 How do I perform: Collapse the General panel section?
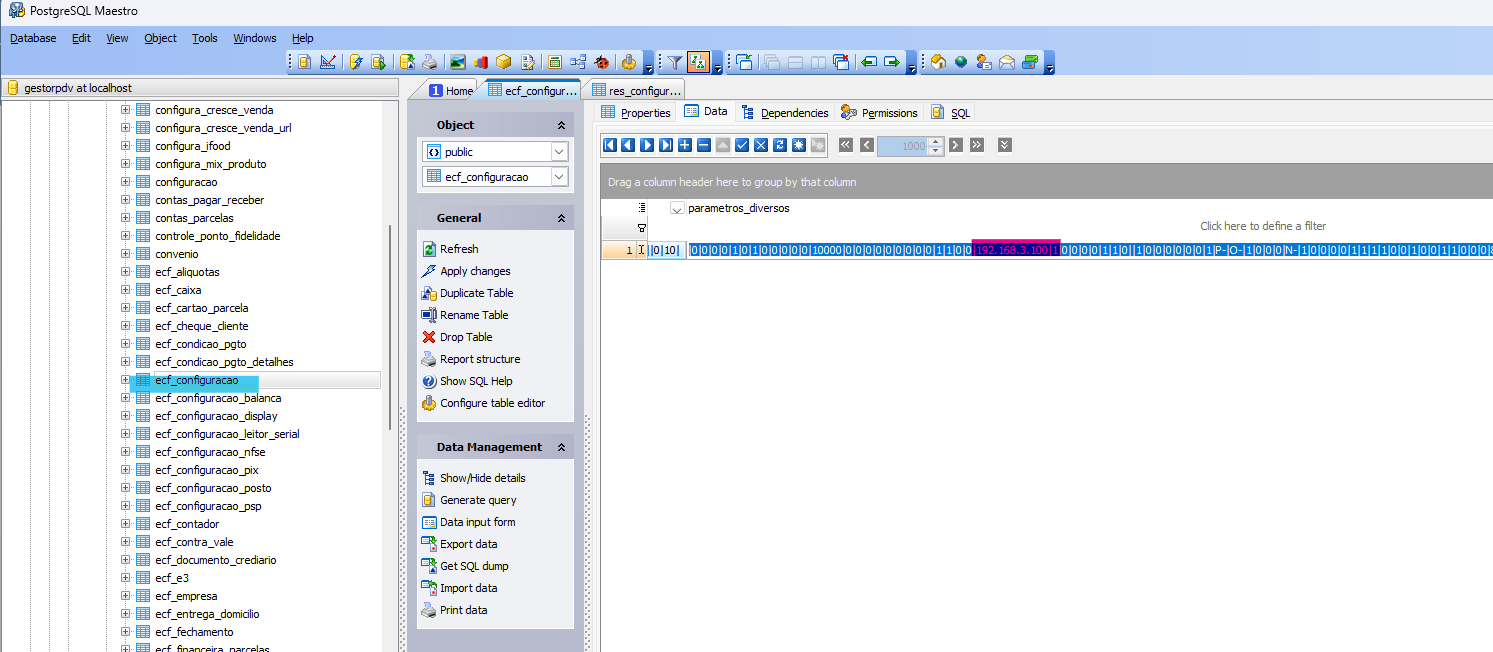[x=561, y=218]
